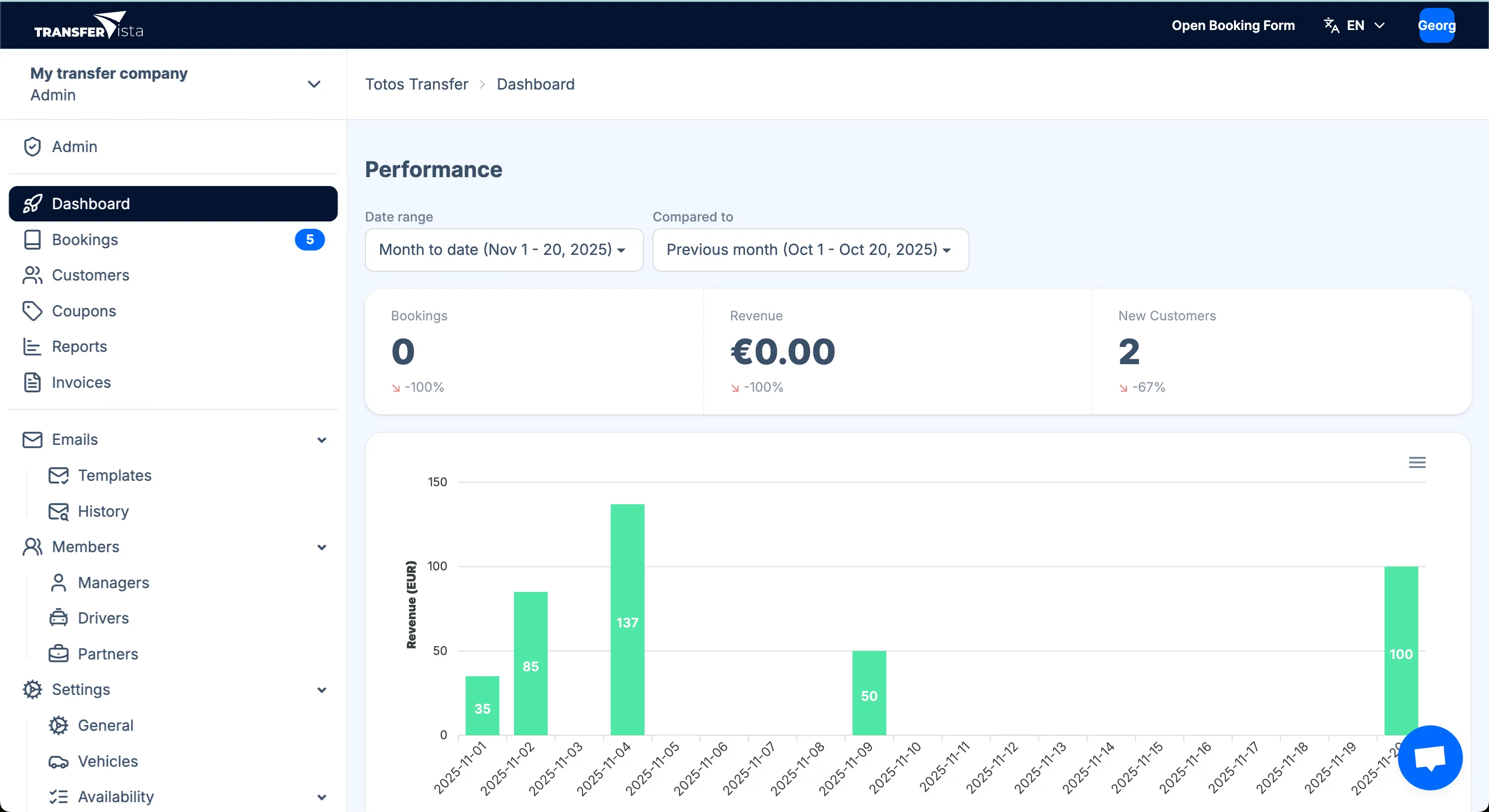Open the date range selector
The height and width of the screenshot is (812, 1489).
coord(503,250)
